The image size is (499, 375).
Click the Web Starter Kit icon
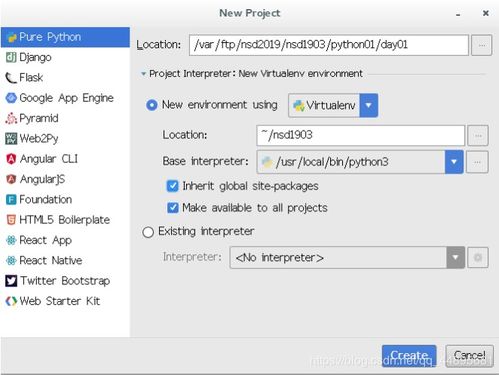point(11,301)
